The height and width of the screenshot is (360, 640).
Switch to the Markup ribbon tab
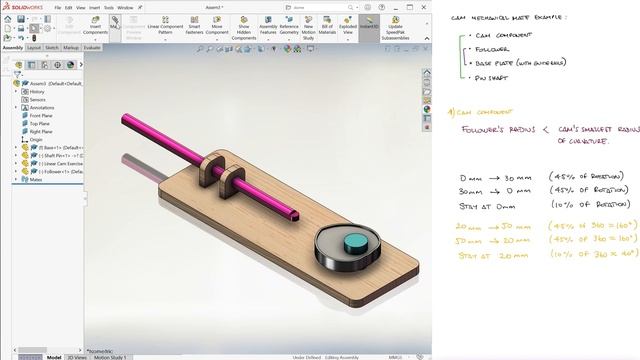[x=71, y=48]
